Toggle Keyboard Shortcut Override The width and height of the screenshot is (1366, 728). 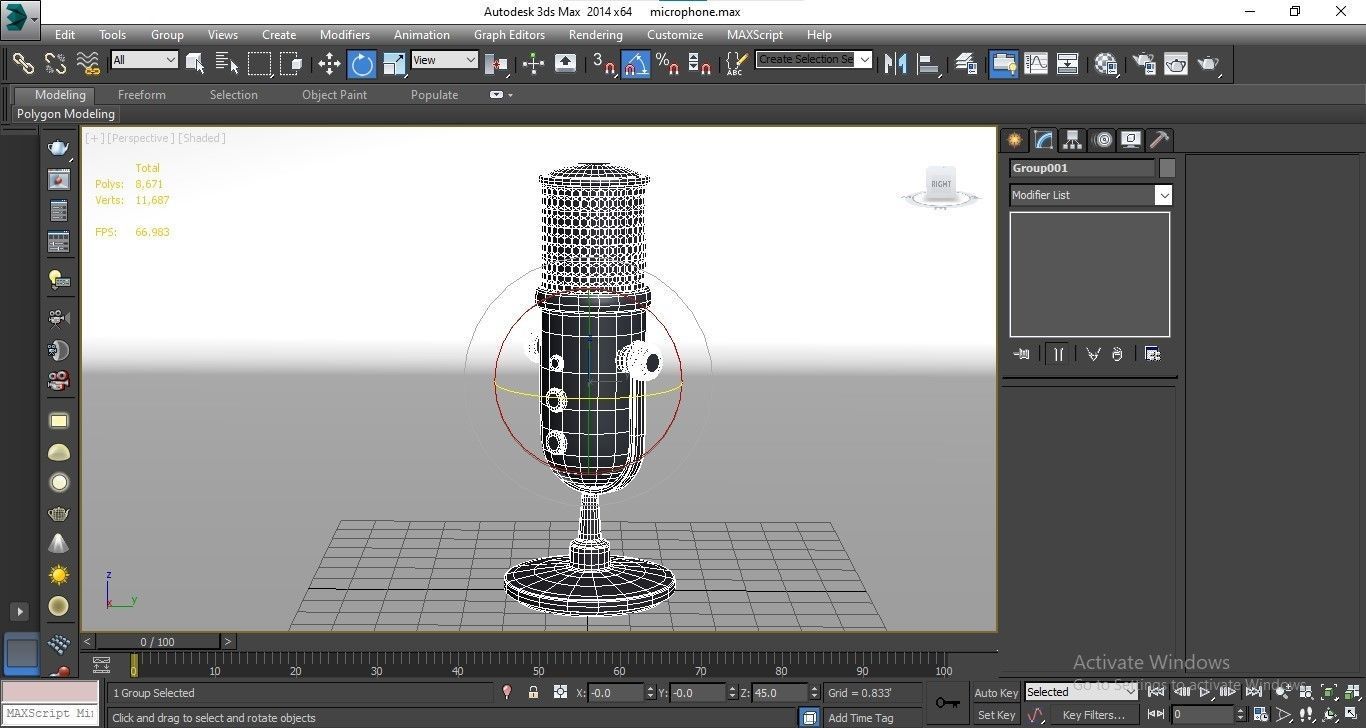point(565,64)
